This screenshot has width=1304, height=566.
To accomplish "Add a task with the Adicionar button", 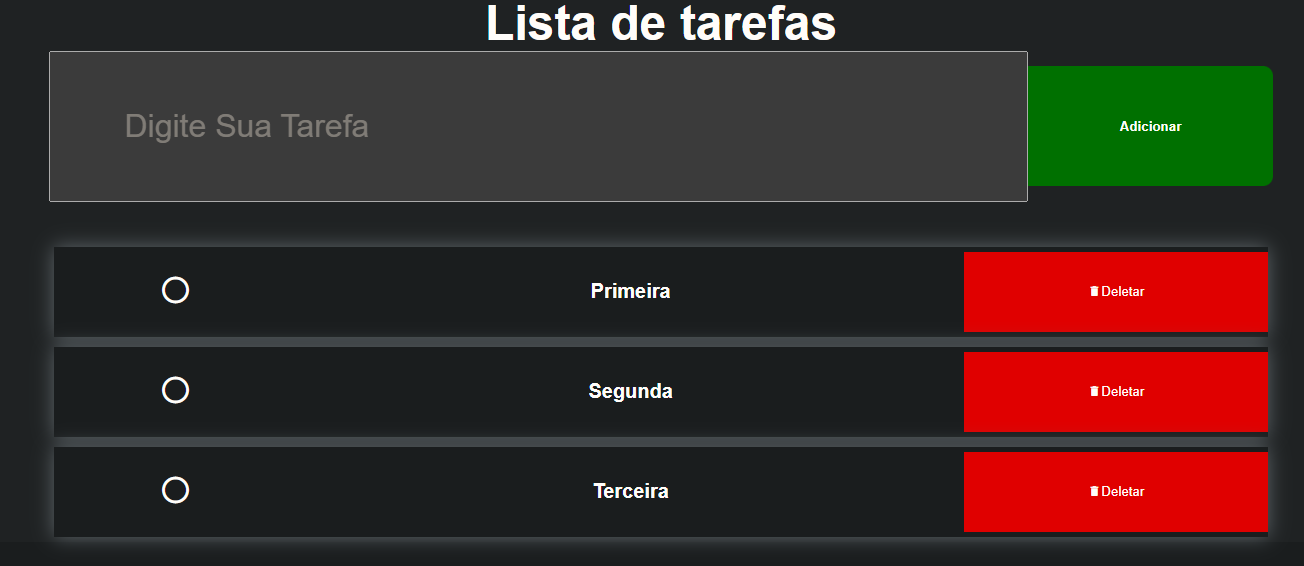I will coord(1150,126).
